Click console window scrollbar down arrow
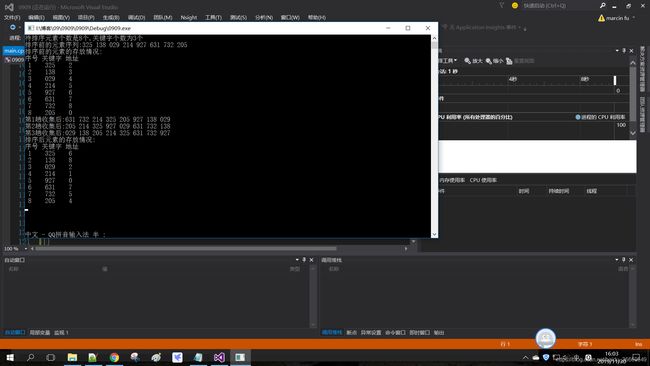650x366 pixels. 434,234
